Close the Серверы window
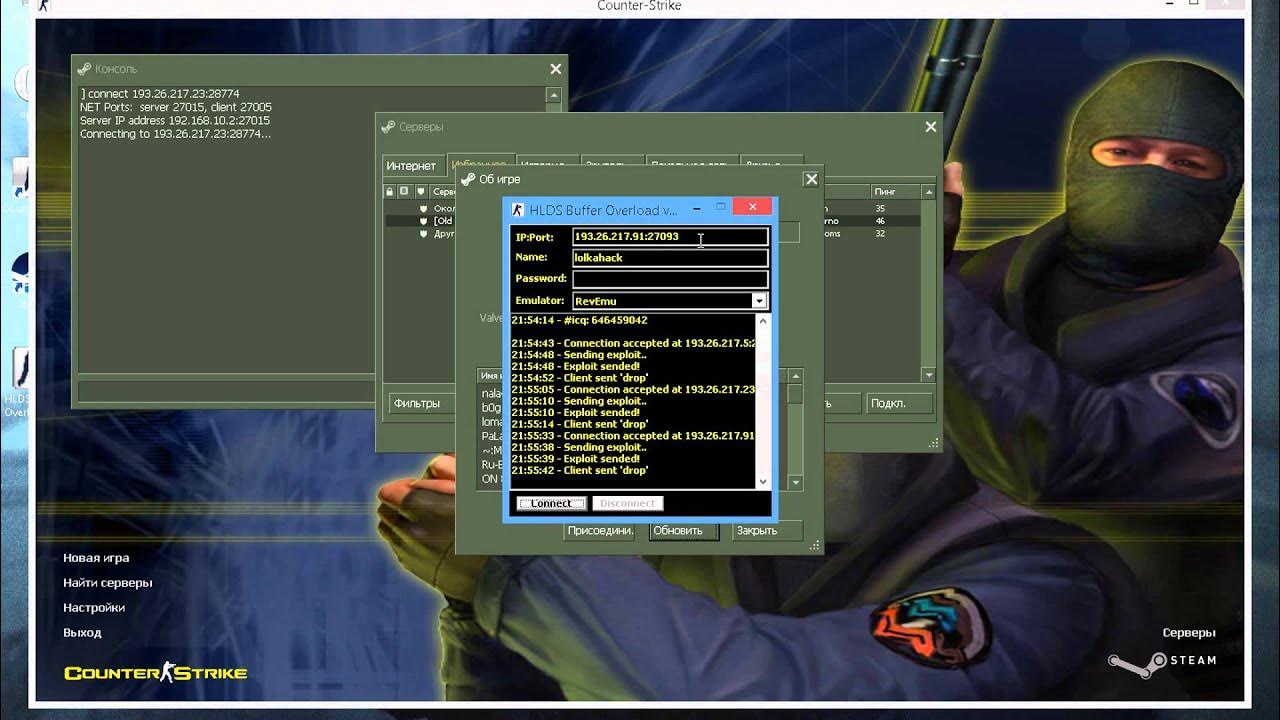 (x=931, y=127)
